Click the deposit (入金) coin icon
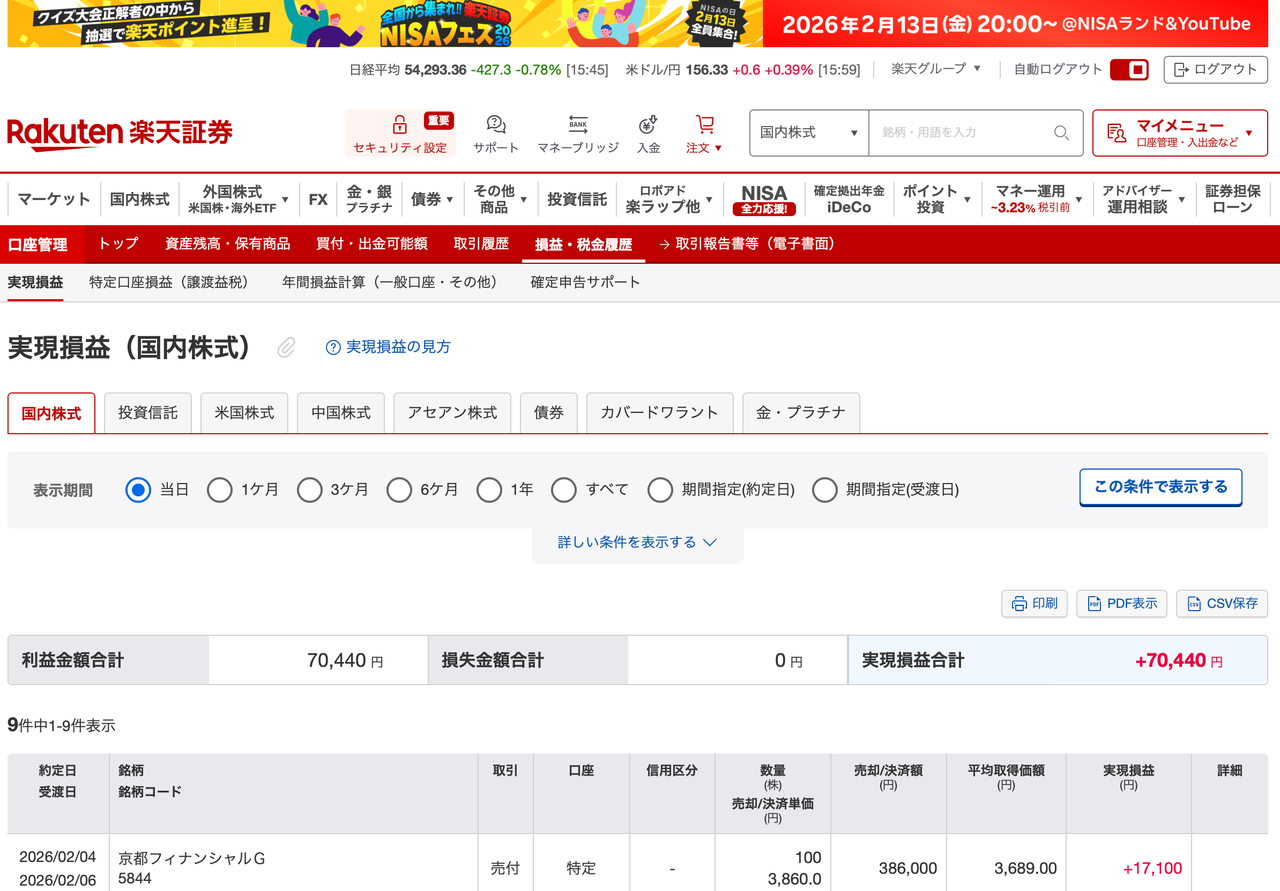The height and width of the screenshot is (891, 1280). [648, 125]
